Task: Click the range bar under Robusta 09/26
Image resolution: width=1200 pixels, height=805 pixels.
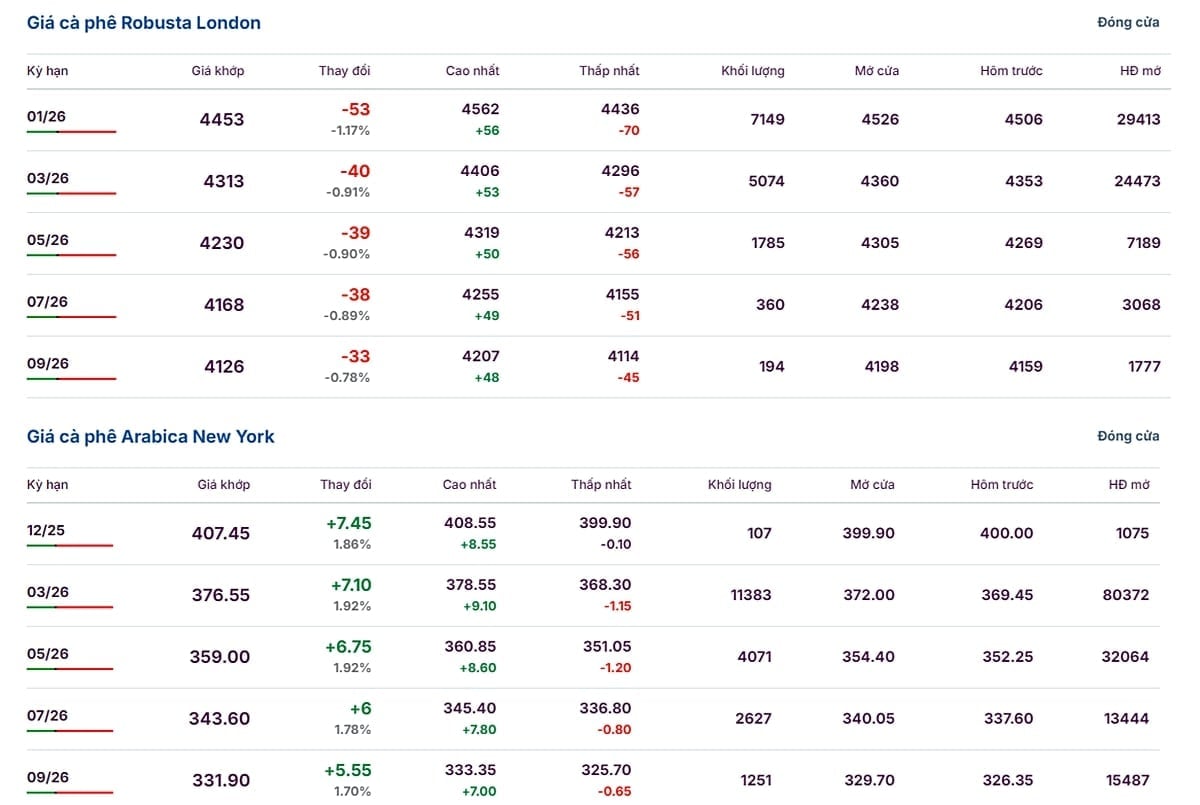Action: [71, 379]
